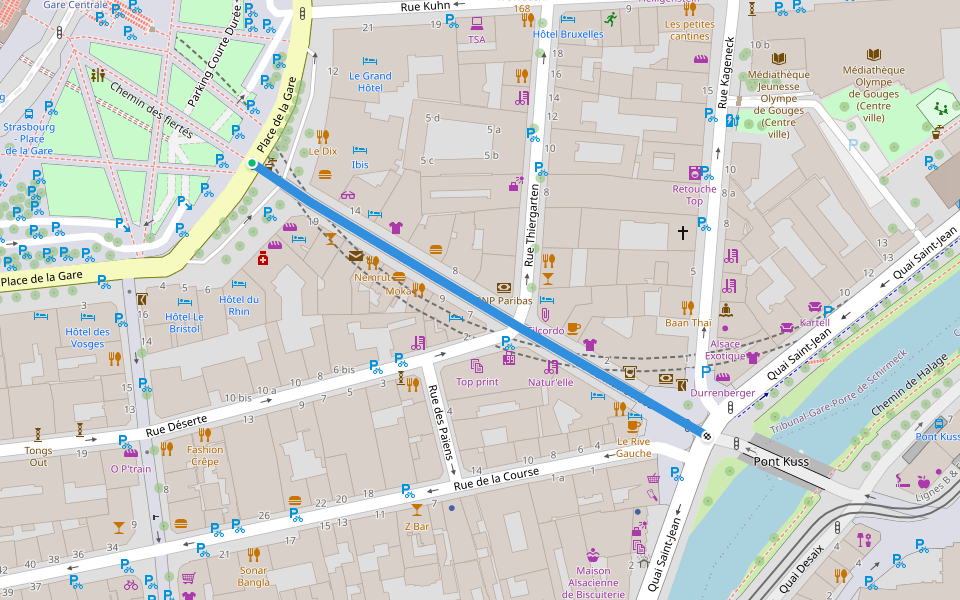This screenshot has width=960, height=600.
Task: Select the church cross icon
Action: [683, 233]
